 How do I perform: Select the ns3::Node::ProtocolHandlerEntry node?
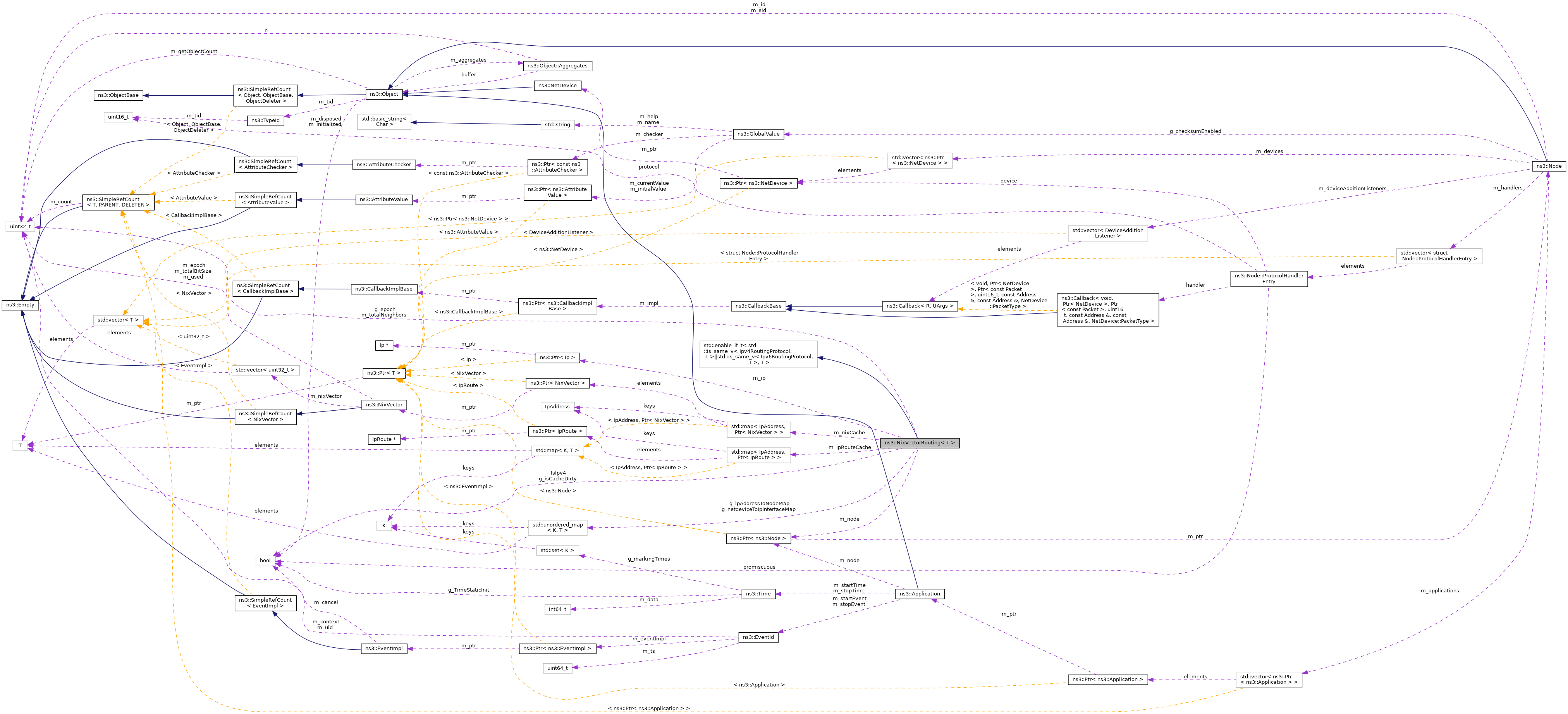click(1269, 279)
